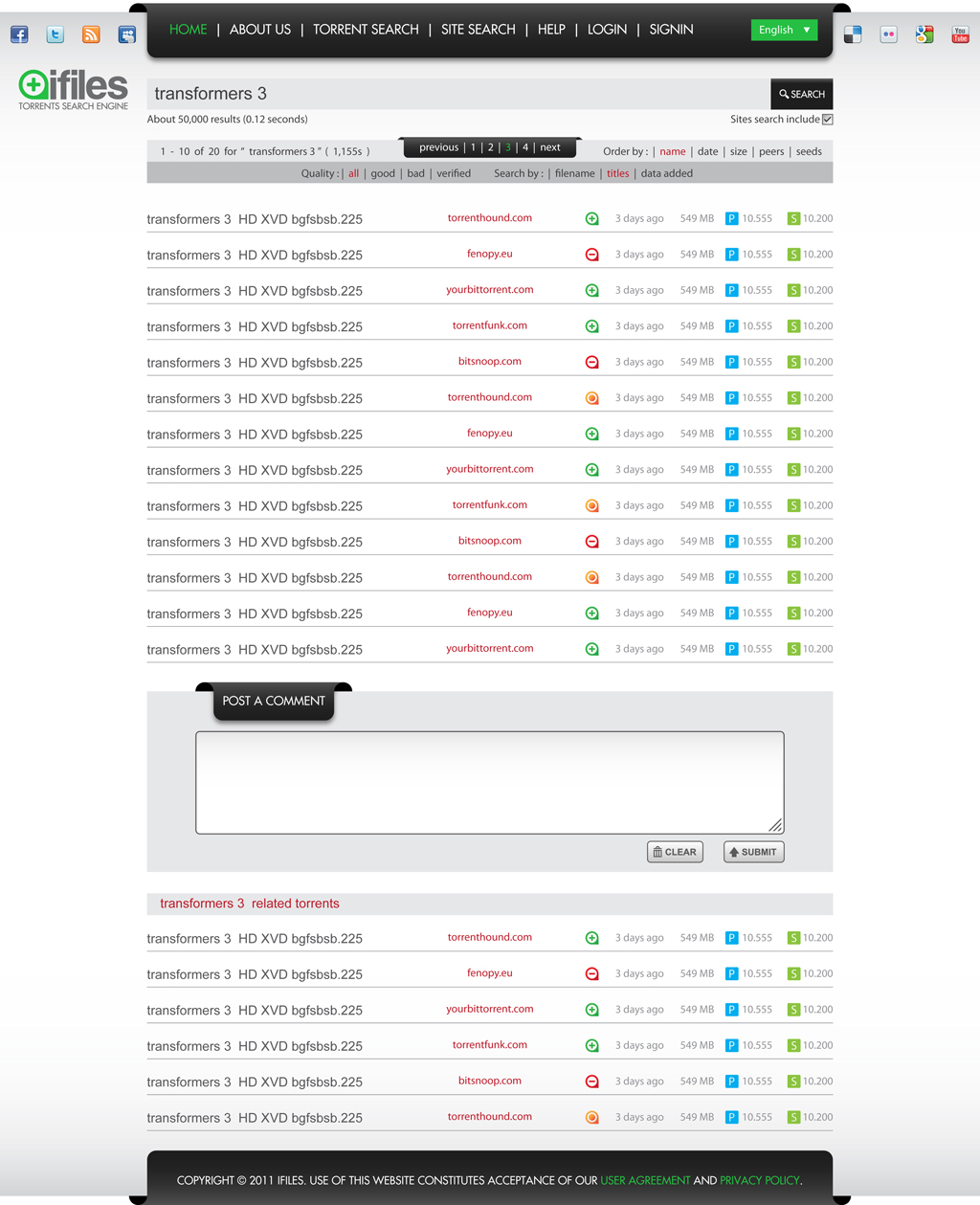Viewport: 980px width, 1205px height.
Task: Click green plus on related-torrents torrenthound.com row
Action: [x=592, y=938]
